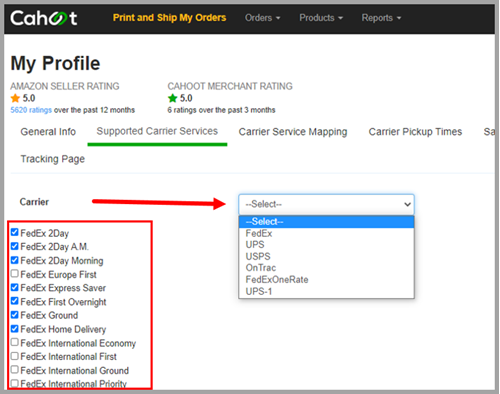Select FedEx from carrier list
The image size is (500, 394).
point(326,233)
